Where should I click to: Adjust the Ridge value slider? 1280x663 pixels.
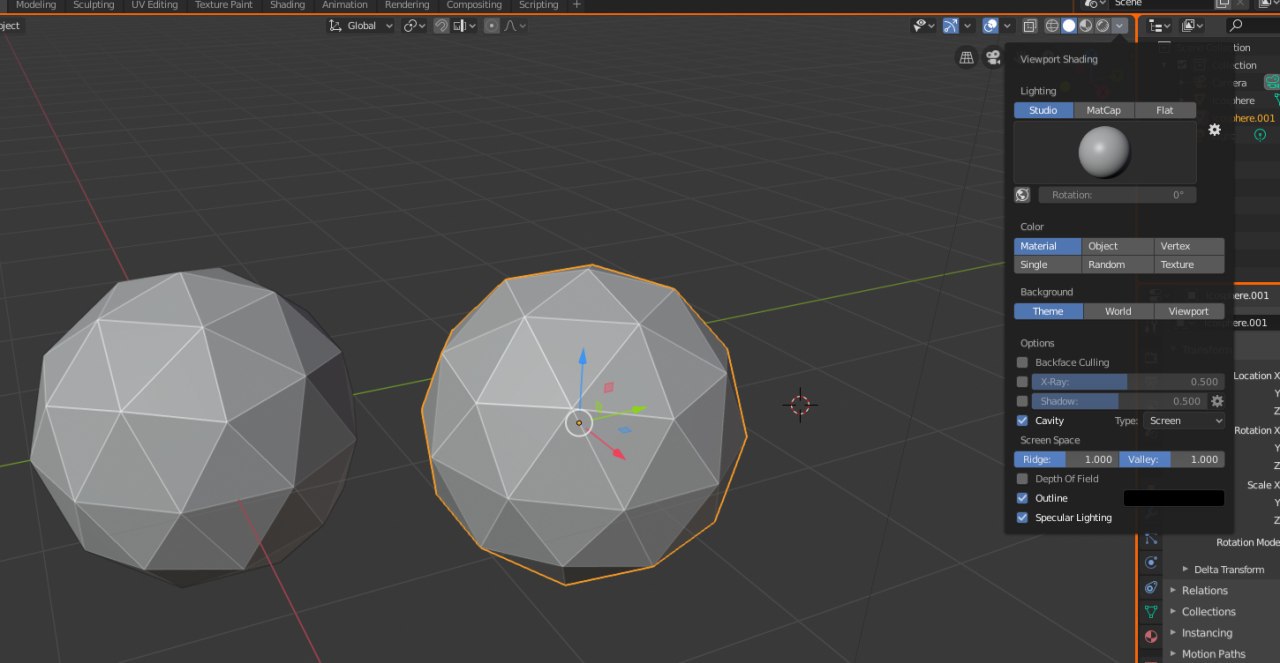coord(1066,459)
